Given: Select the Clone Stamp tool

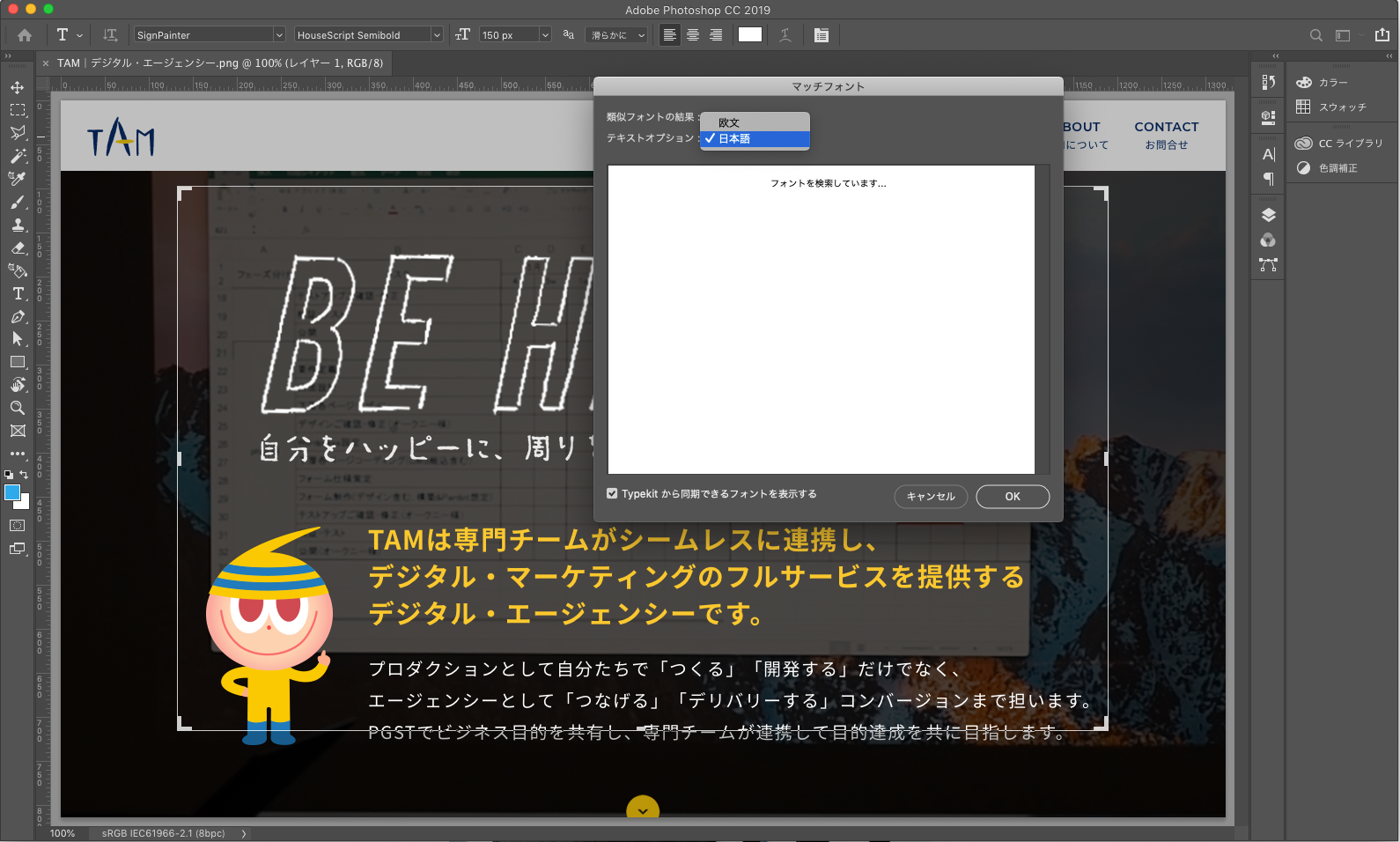Looking at the screenshot, I should coord(18,225).
